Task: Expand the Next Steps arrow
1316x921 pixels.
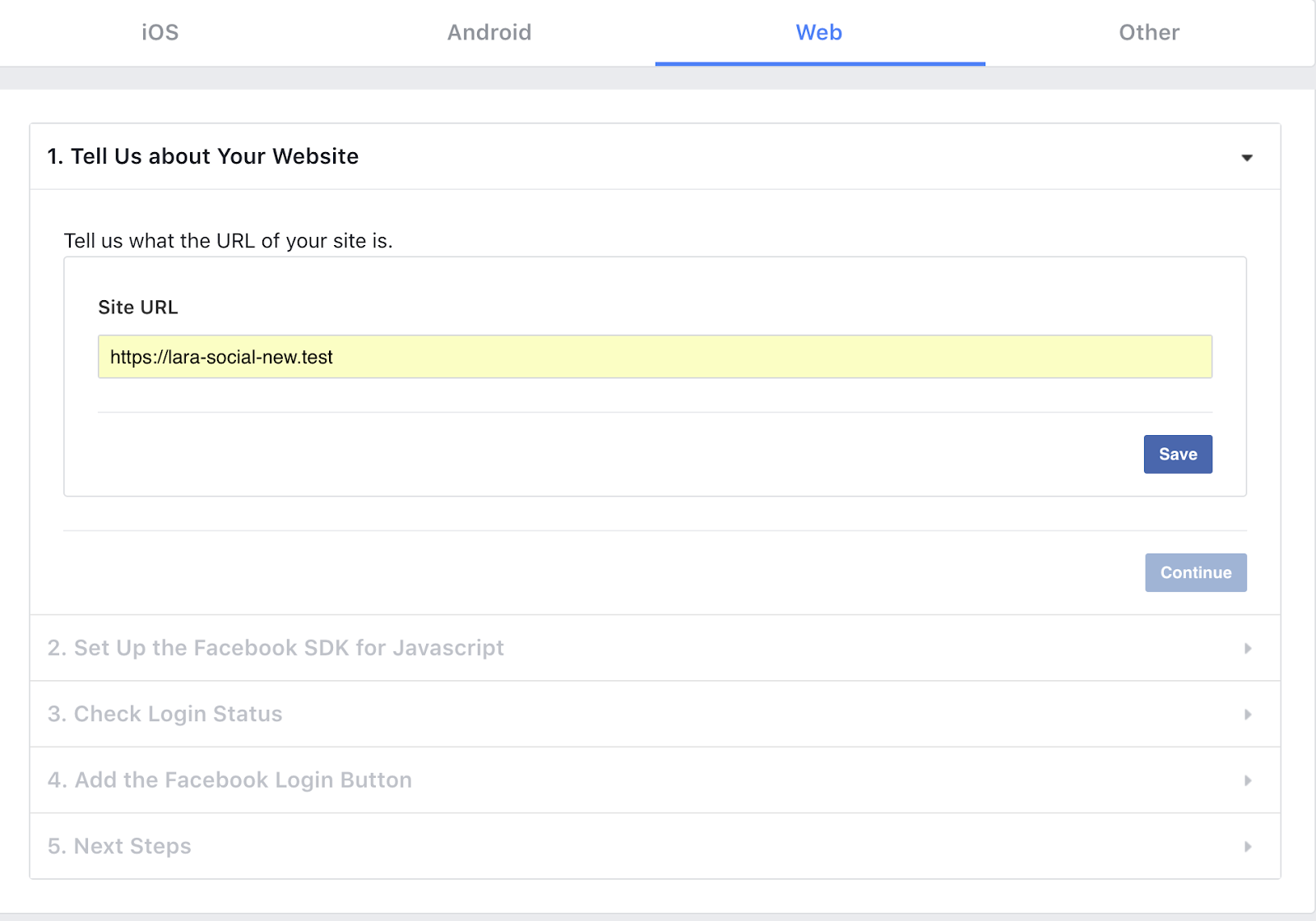Action: pos(1248,846)
